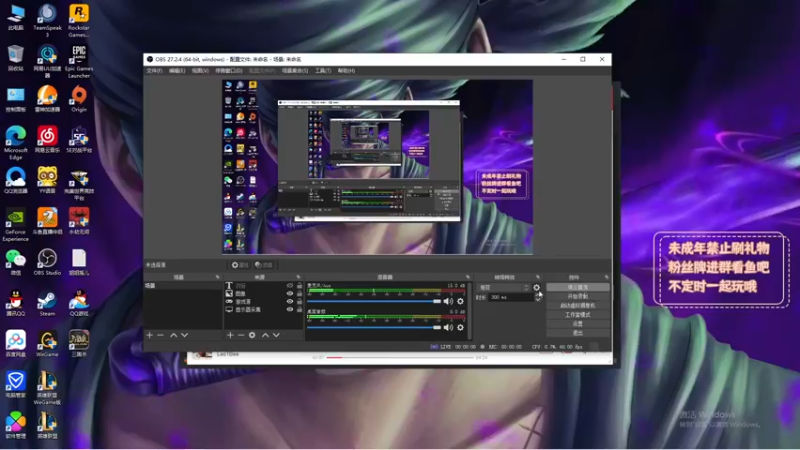
Task: Open the Scene Collection (场景集合) menu
Action: coord(295,71)
